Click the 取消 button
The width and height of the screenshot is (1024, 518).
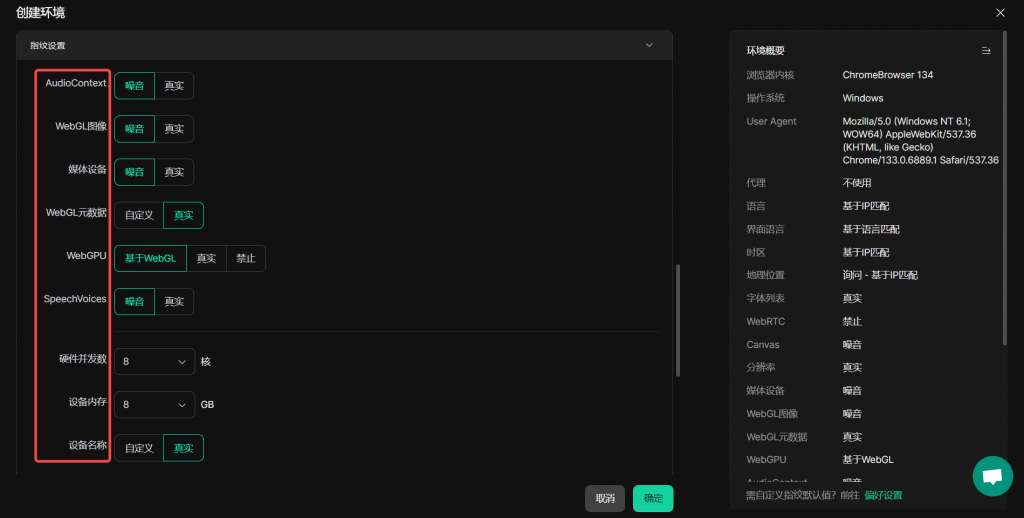(605, 498)
